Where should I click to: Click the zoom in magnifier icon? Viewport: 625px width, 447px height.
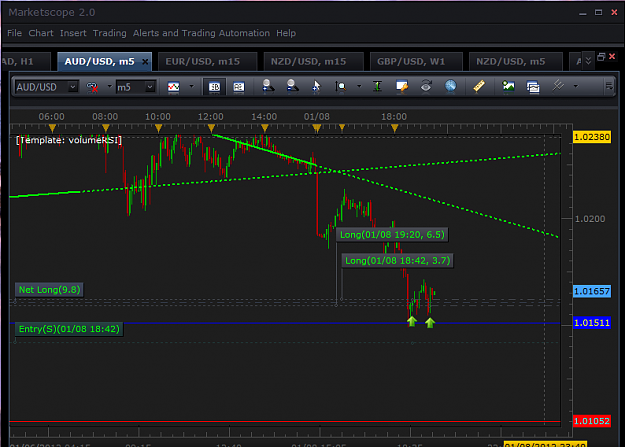(x=268, y=86)
